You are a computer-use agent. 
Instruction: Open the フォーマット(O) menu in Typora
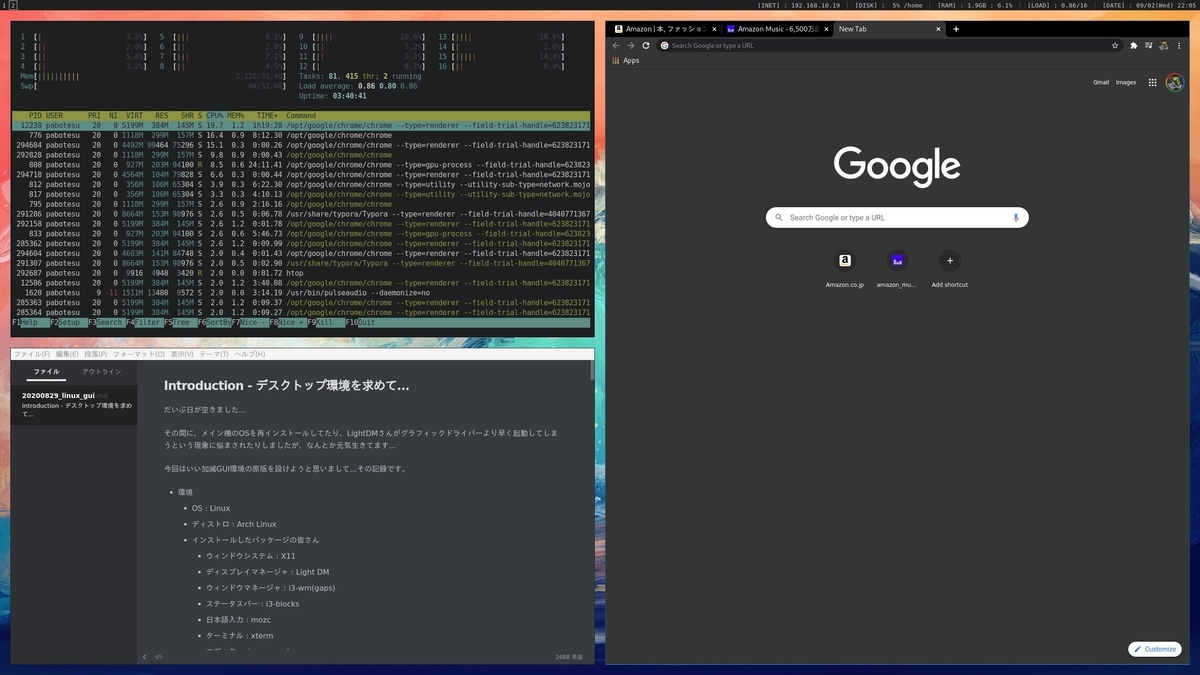coord(139,354)
